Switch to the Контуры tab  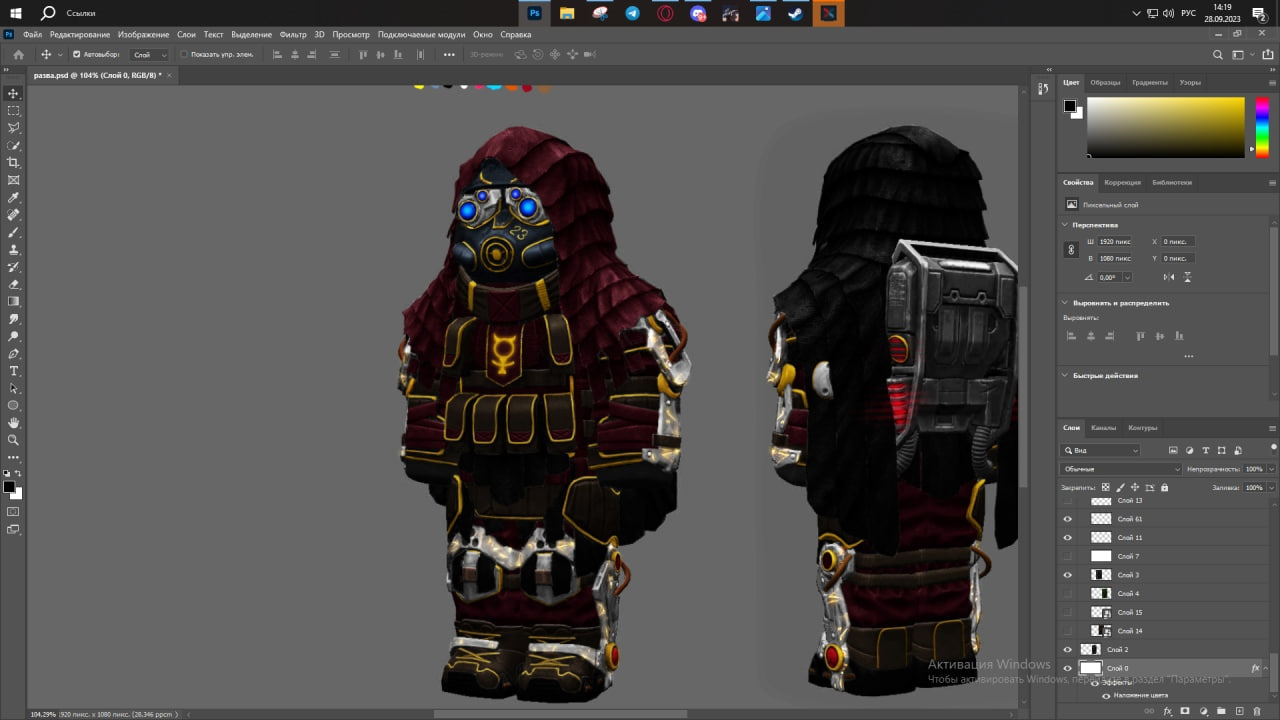pyautogui.click(x=1143, y=428)
